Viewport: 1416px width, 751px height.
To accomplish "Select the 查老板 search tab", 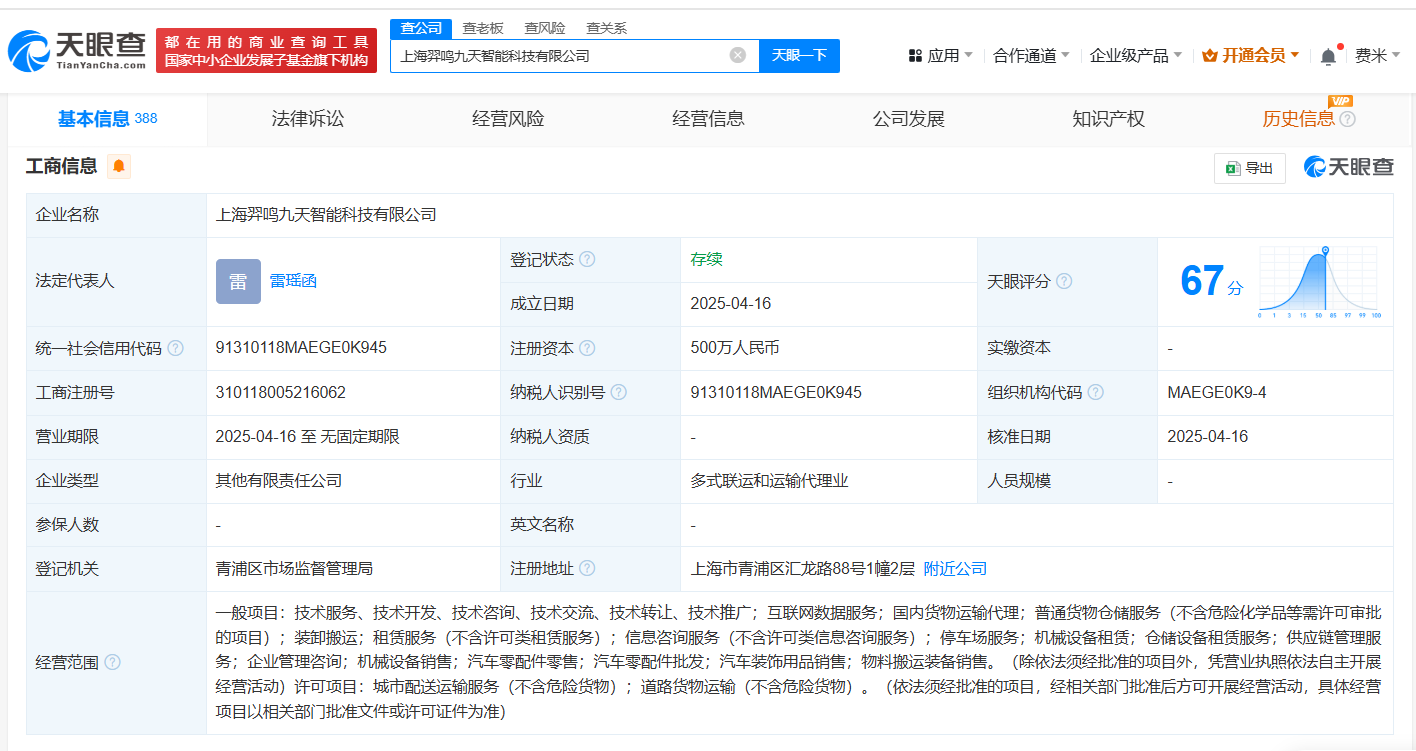I will (x=483, y=28).
